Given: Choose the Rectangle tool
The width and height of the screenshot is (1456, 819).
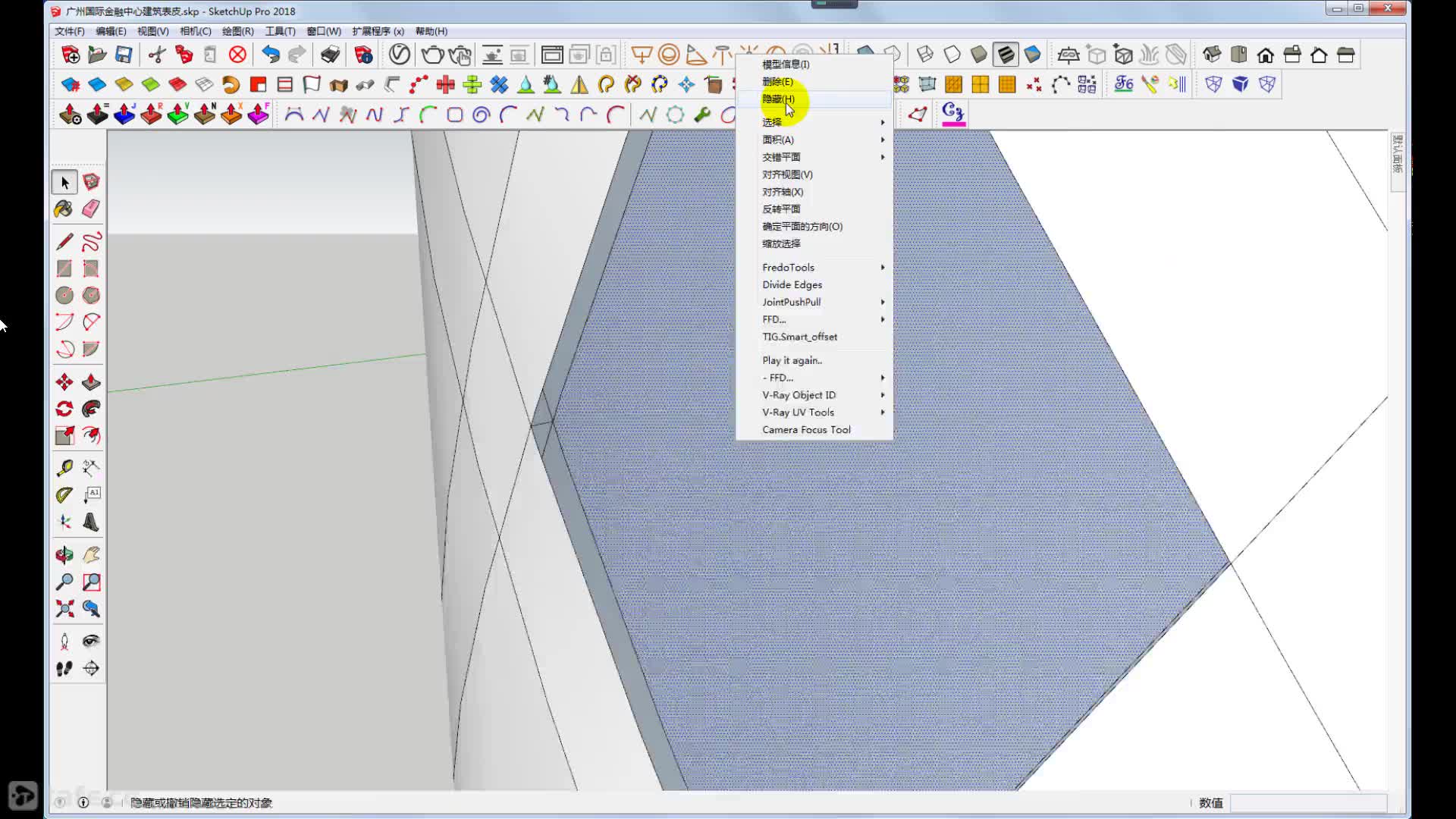Looking at the screenshot, I should [x=64, y=268].
